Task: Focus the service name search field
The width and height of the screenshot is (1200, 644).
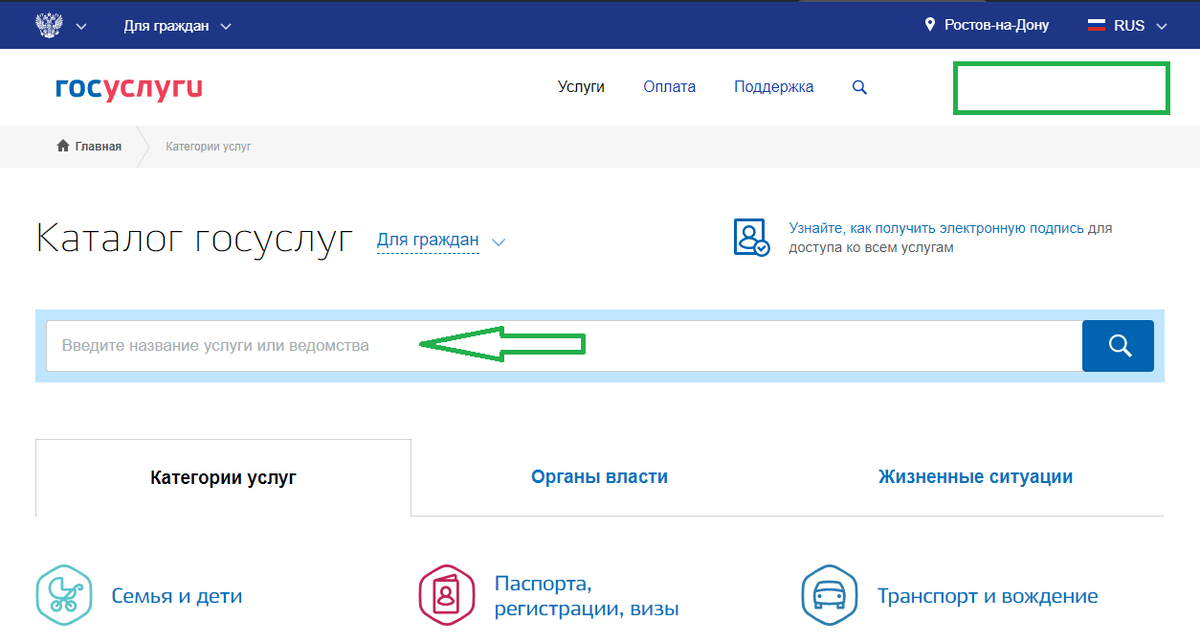Action: click(x=564, y=346)
